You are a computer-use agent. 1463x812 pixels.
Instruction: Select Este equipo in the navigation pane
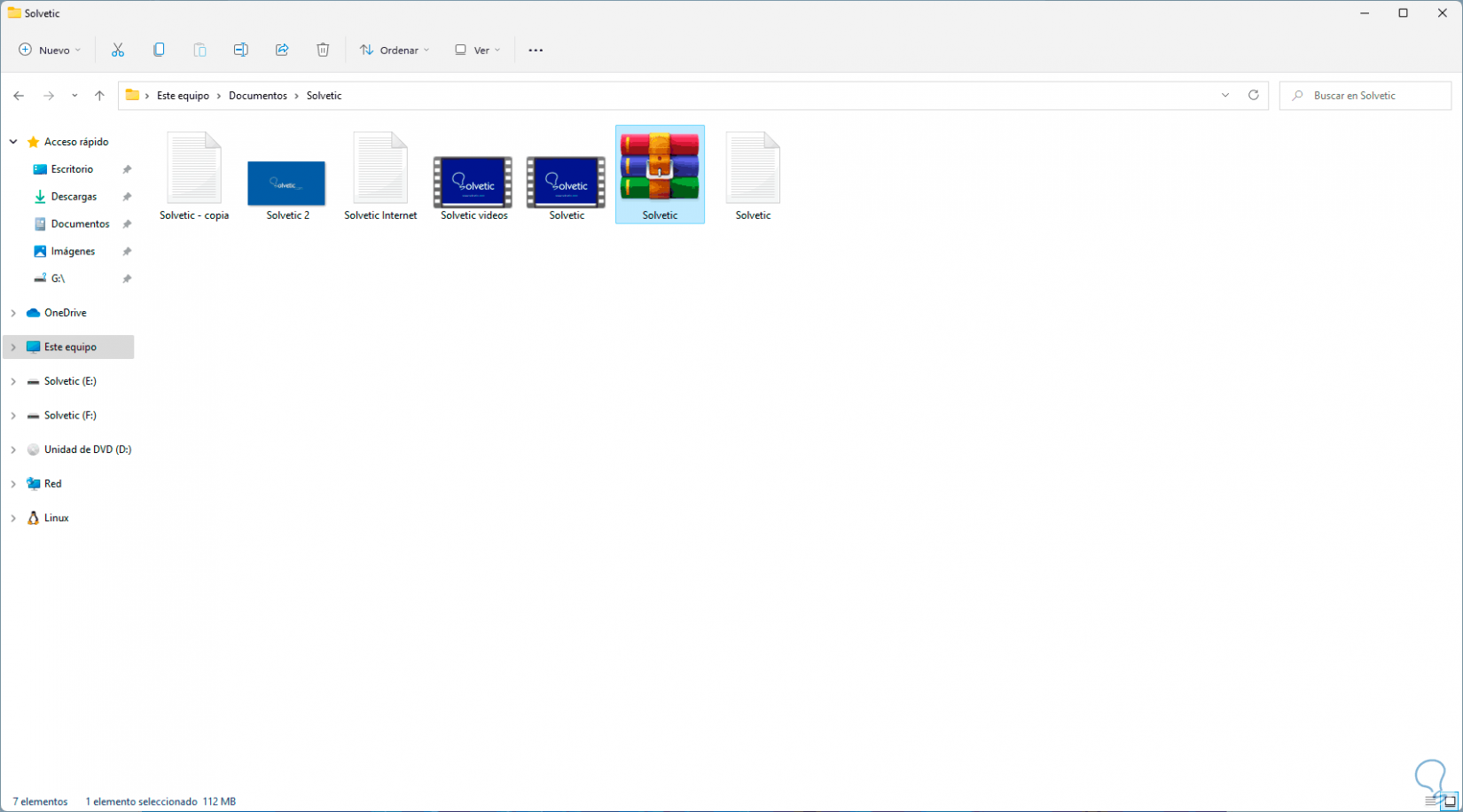click(x=70, y=347)
